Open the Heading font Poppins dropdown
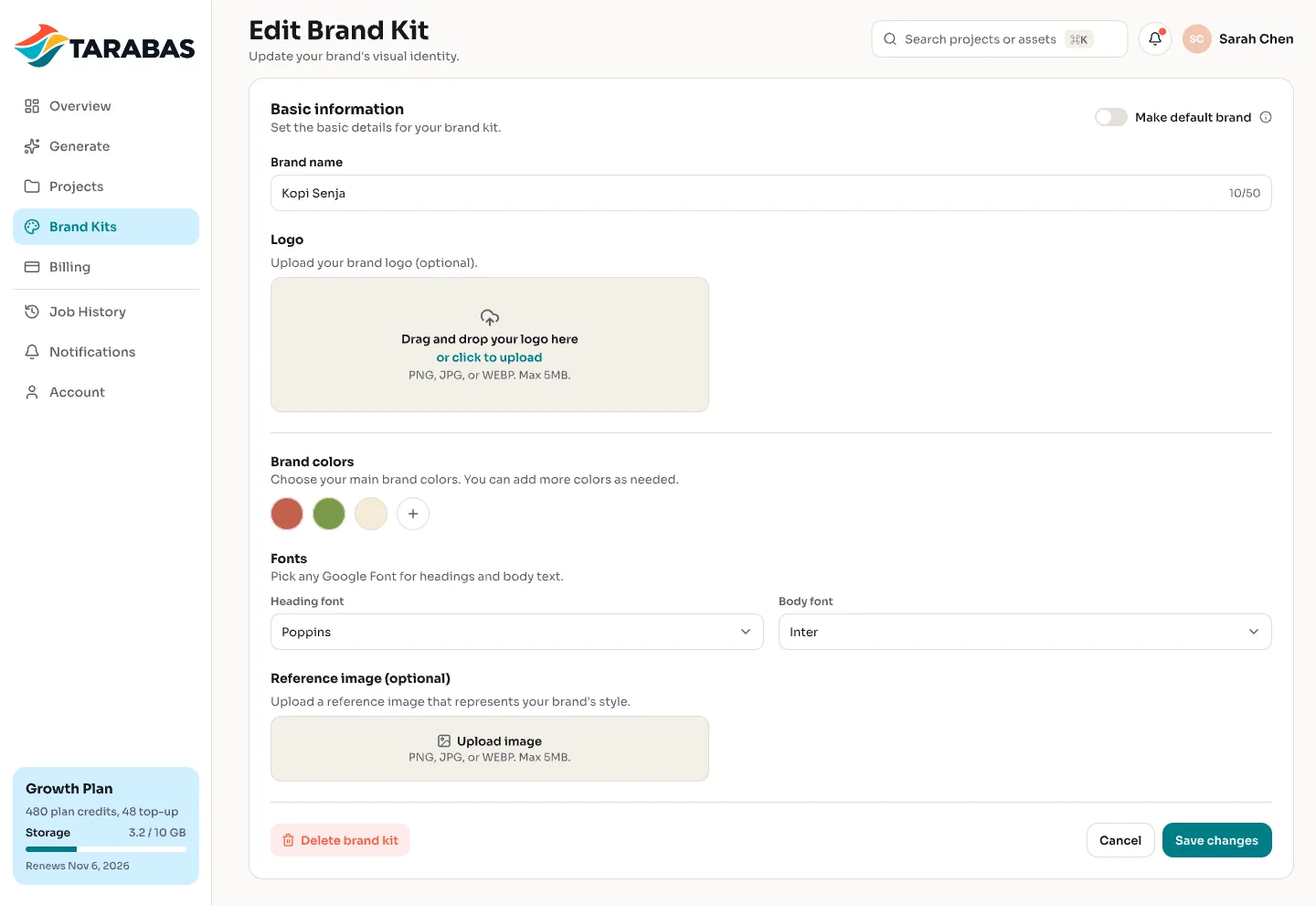 coord(517,632)
